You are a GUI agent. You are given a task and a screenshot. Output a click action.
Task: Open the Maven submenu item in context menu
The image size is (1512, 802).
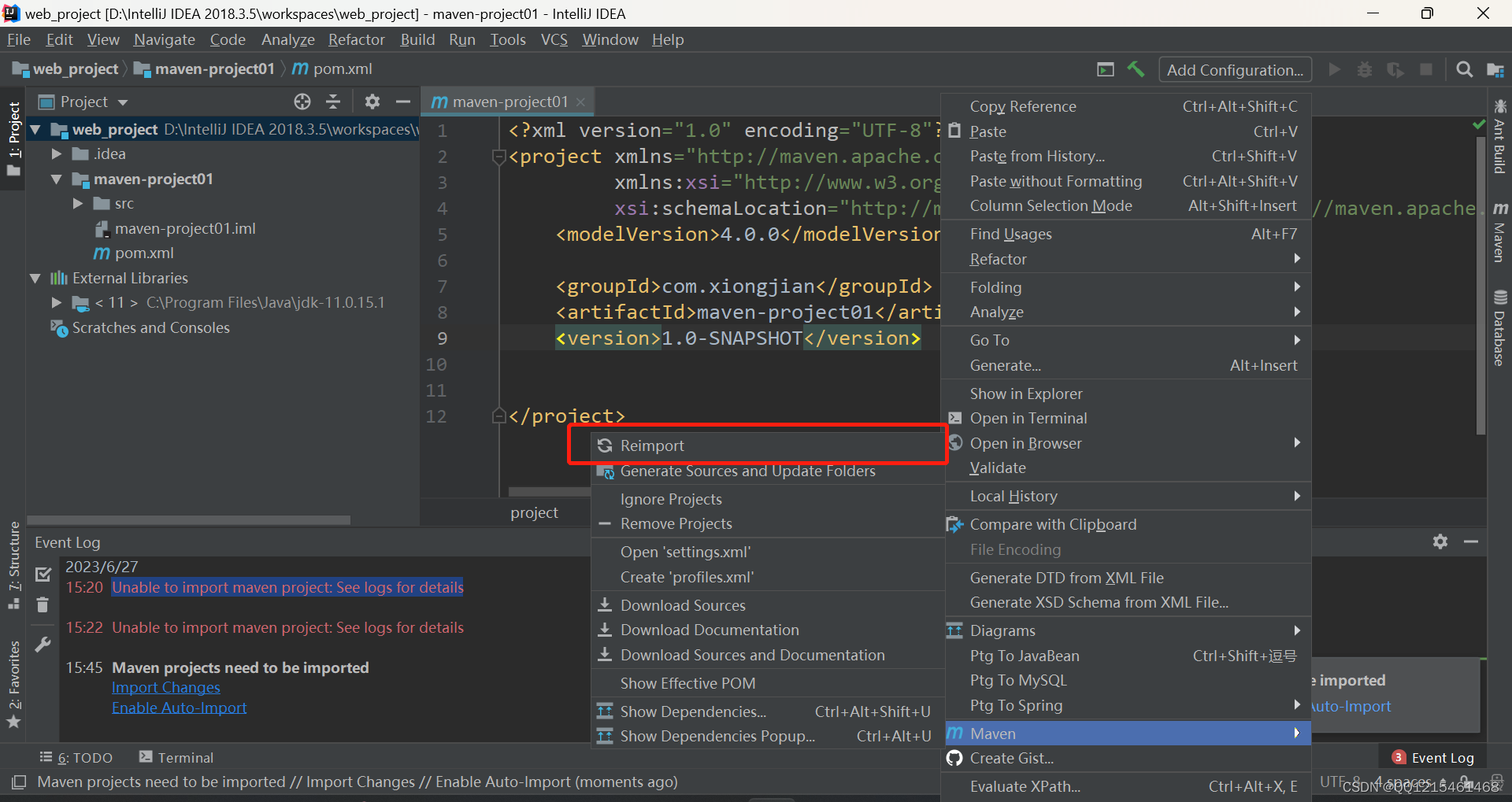coord(1128,734)
